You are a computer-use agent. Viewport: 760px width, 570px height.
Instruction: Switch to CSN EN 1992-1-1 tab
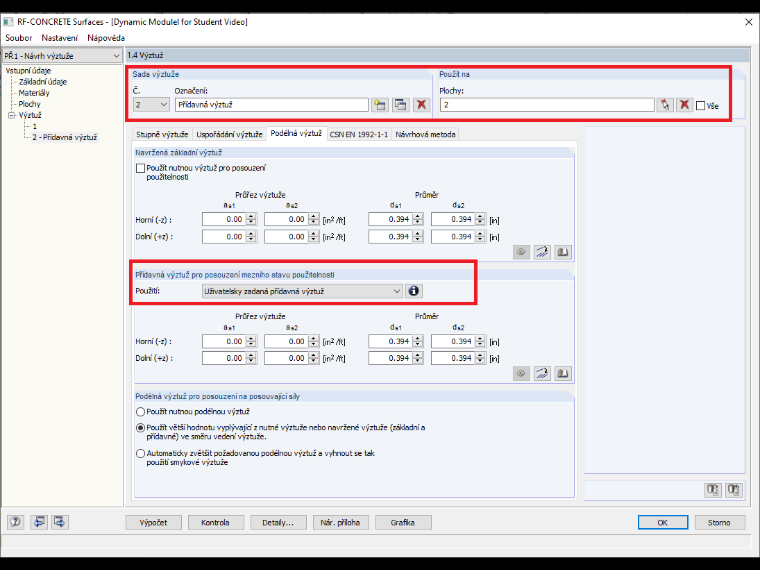pyautogui.click(x=359, y=134)
